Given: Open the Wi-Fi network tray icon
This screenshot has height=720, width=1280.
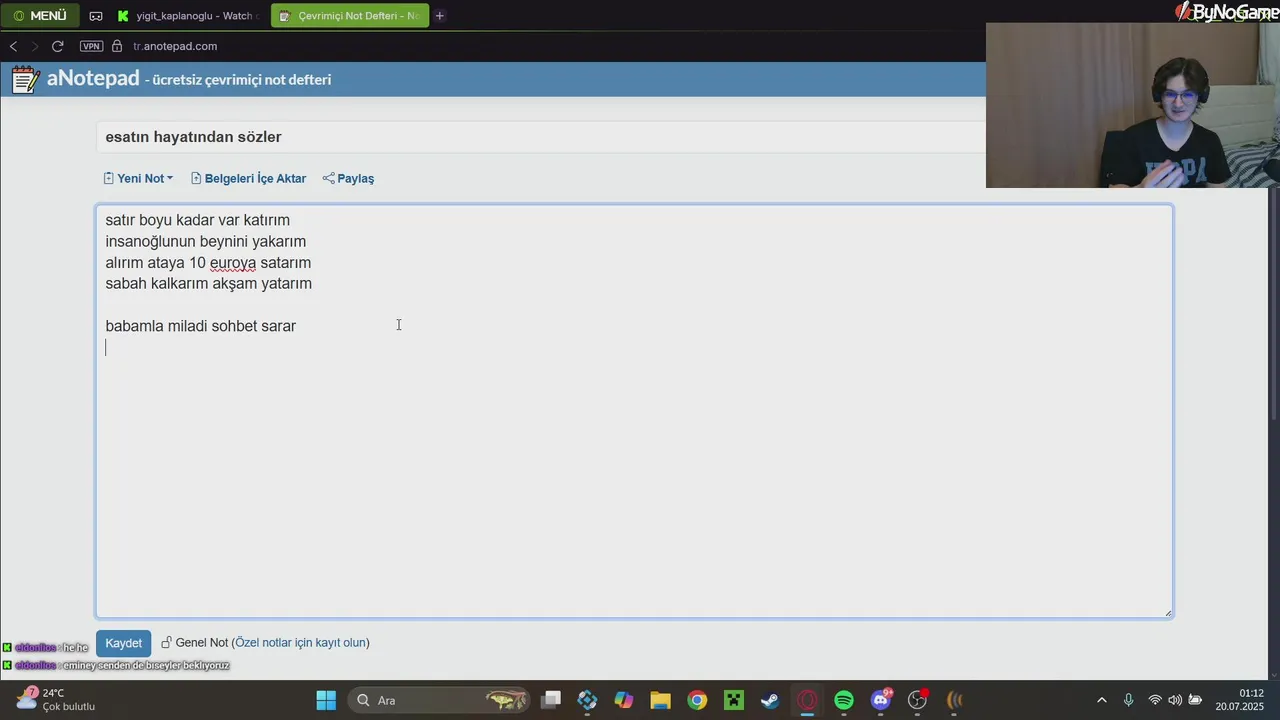Looking at the screenshot, I should pyautogui.click(x=1155, y=700).
